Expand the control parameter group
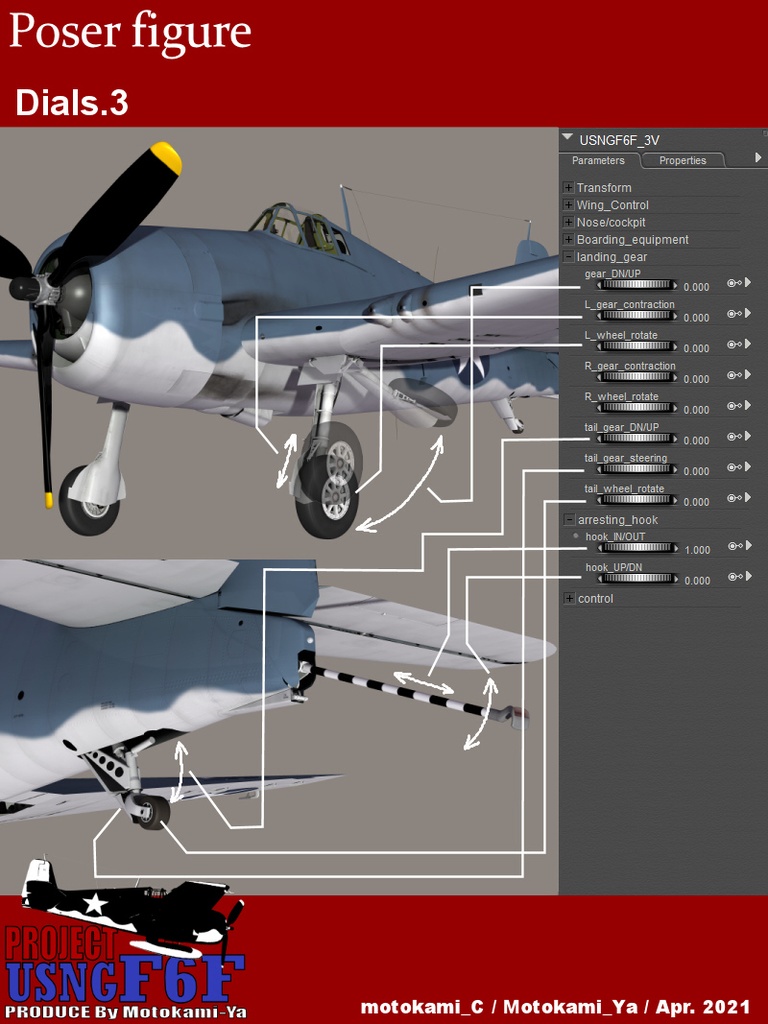The image size is (768, 1024). click(x=569, y=599)
